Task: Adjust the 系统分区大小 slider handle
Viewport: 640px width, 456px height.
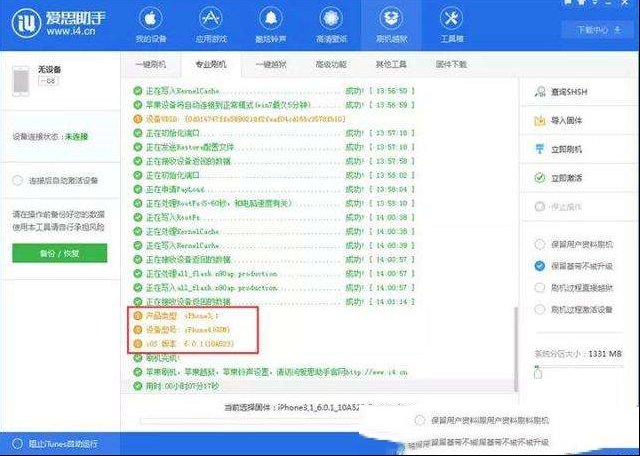Action: click(x=538, y=372)
